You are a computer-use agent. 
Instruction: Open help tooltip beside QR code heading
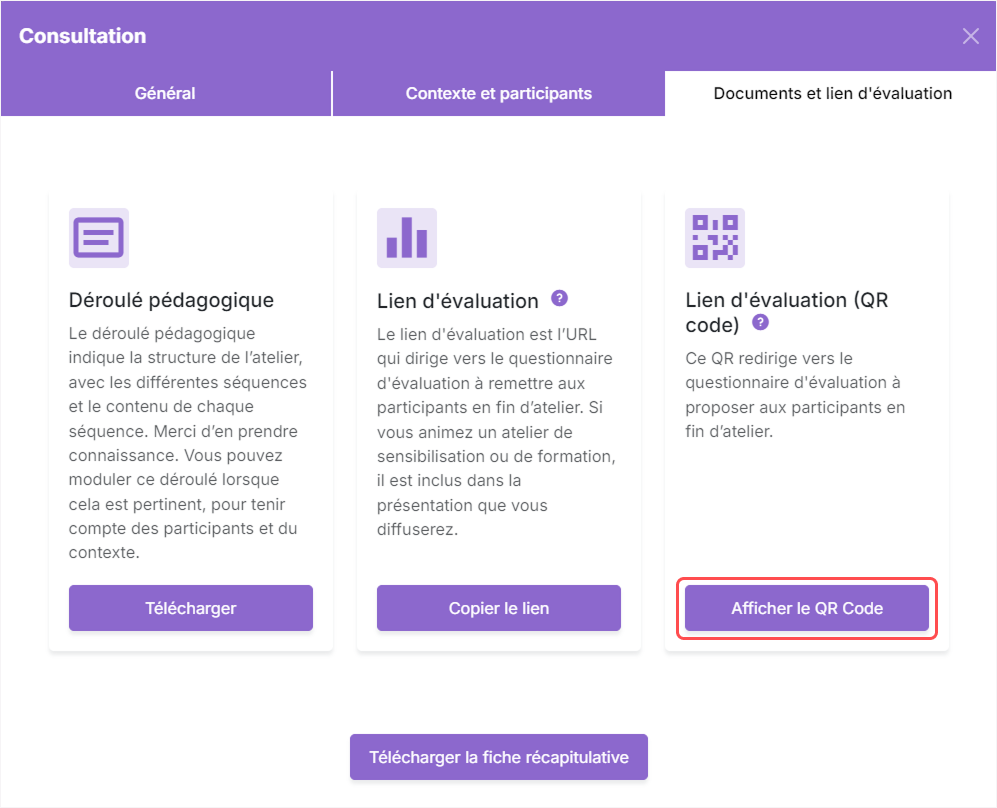coord(760,322)
